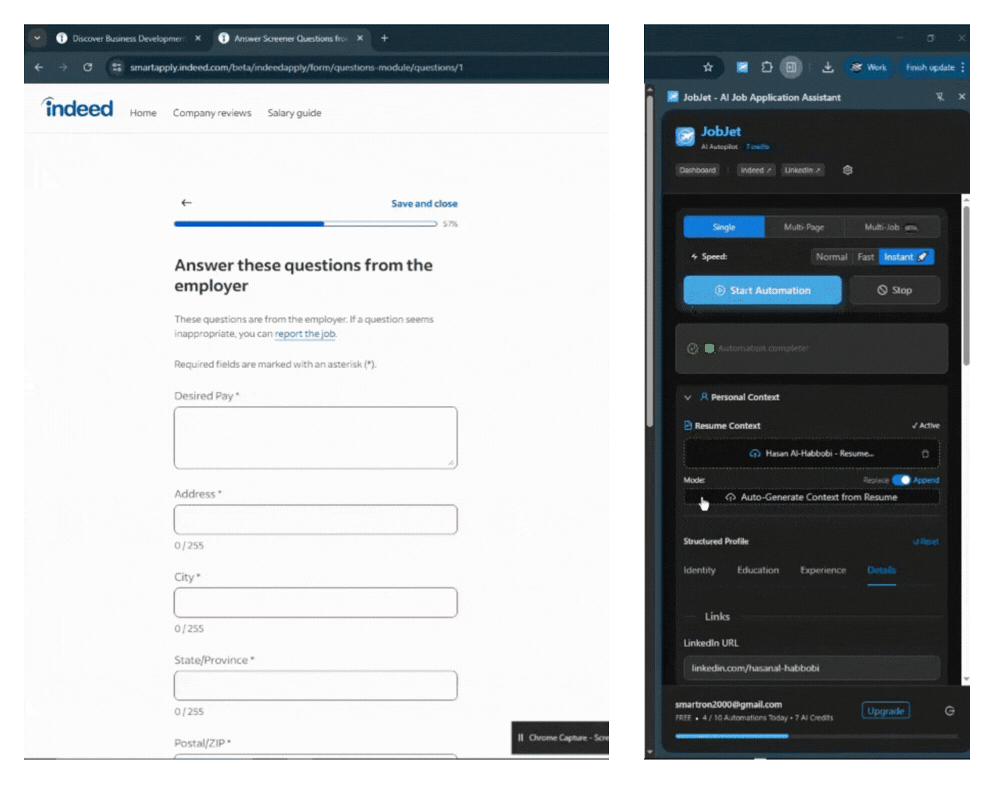The image size is (1000, 800).
Task: Open the browser extensions puzzle icon
Action: 767,67
